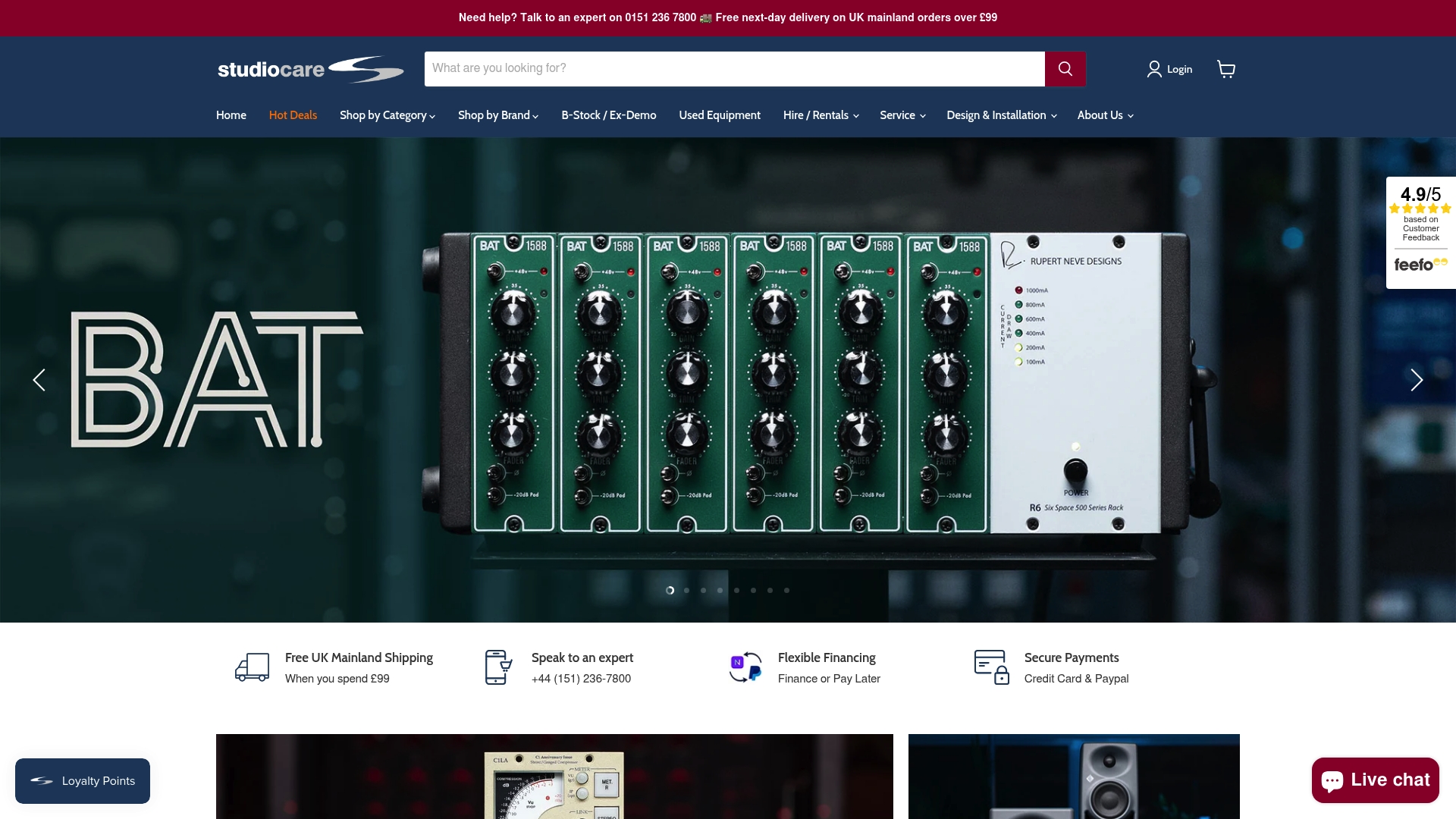This screenshot has width=1456, height=819.
Task: Expand Hire / Rentals menu
Action: [x=821, y=115]
